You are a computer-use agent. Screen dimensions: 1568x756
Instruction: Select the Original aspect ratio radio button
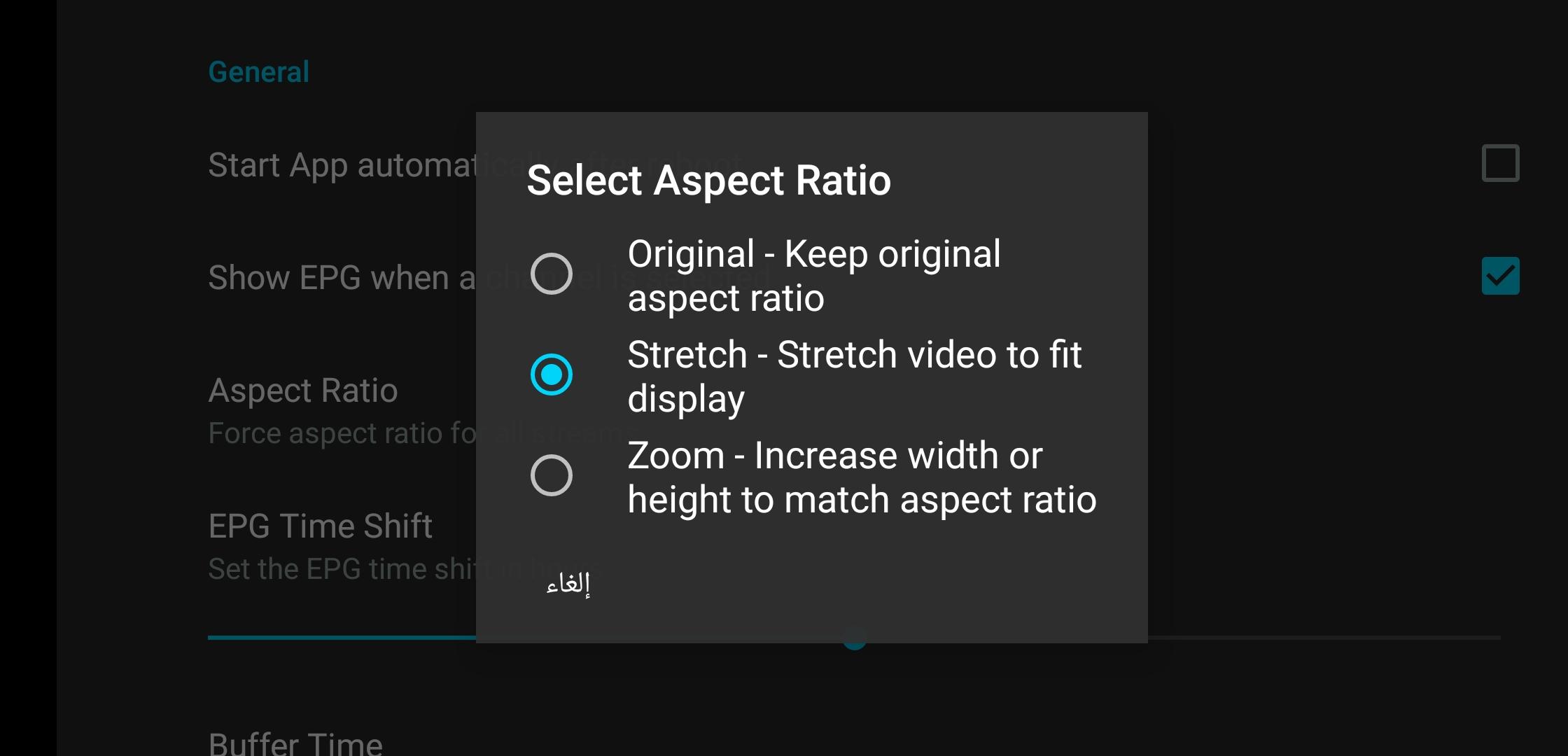pyautogui.click(x=552, y=274)
